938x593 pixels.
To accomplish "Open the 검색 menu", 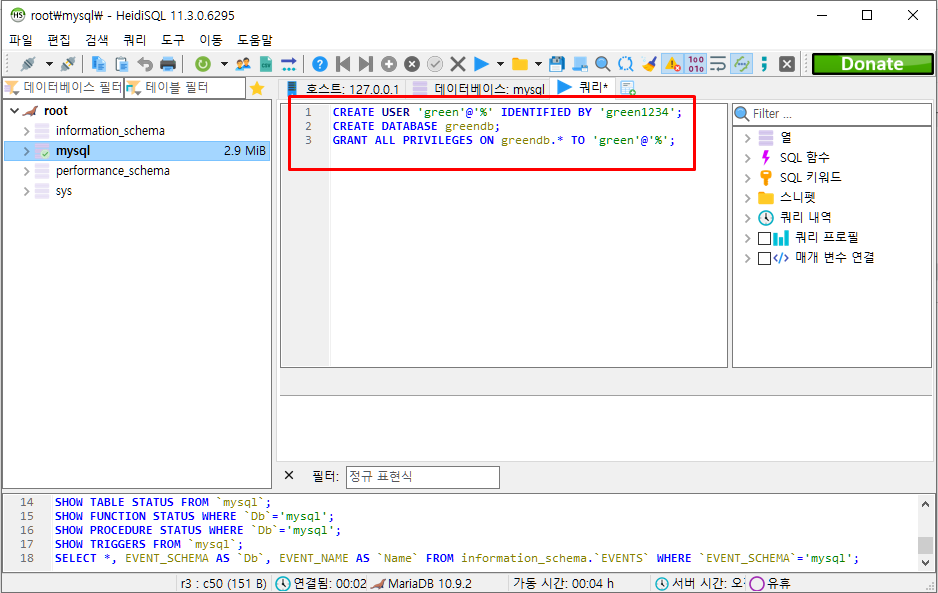I will point(96,40).
